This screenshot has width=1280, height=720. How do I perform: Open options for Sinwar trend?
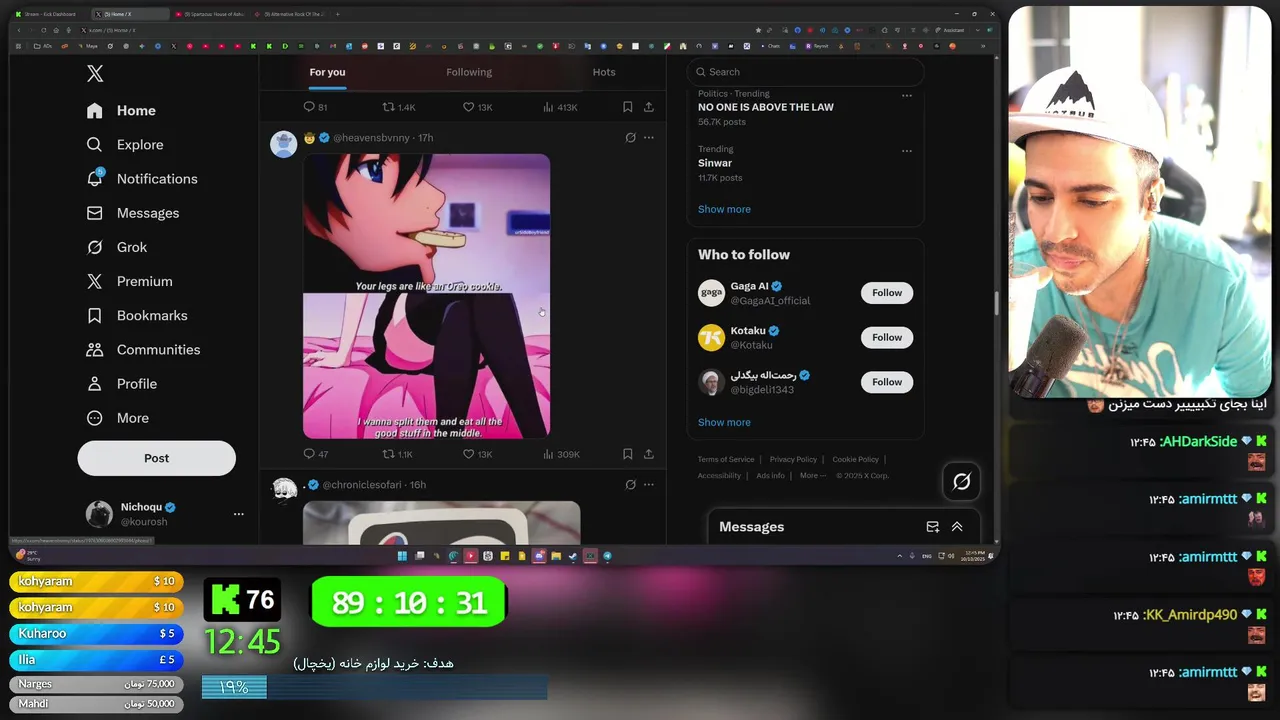point(907,151)
